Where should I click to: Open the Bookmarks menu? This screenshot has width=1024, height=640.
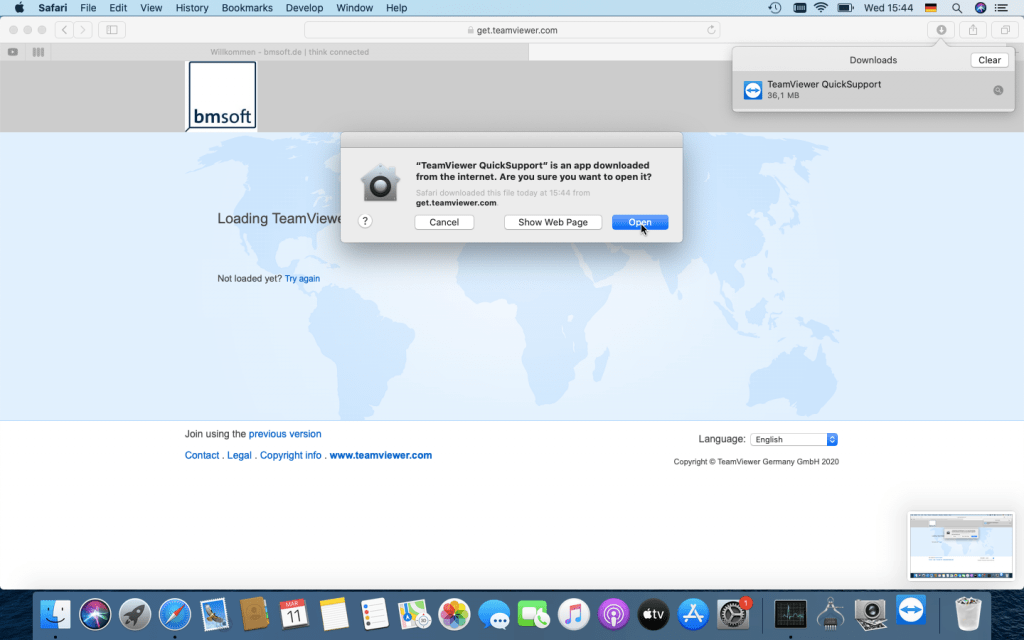(247, 8)
